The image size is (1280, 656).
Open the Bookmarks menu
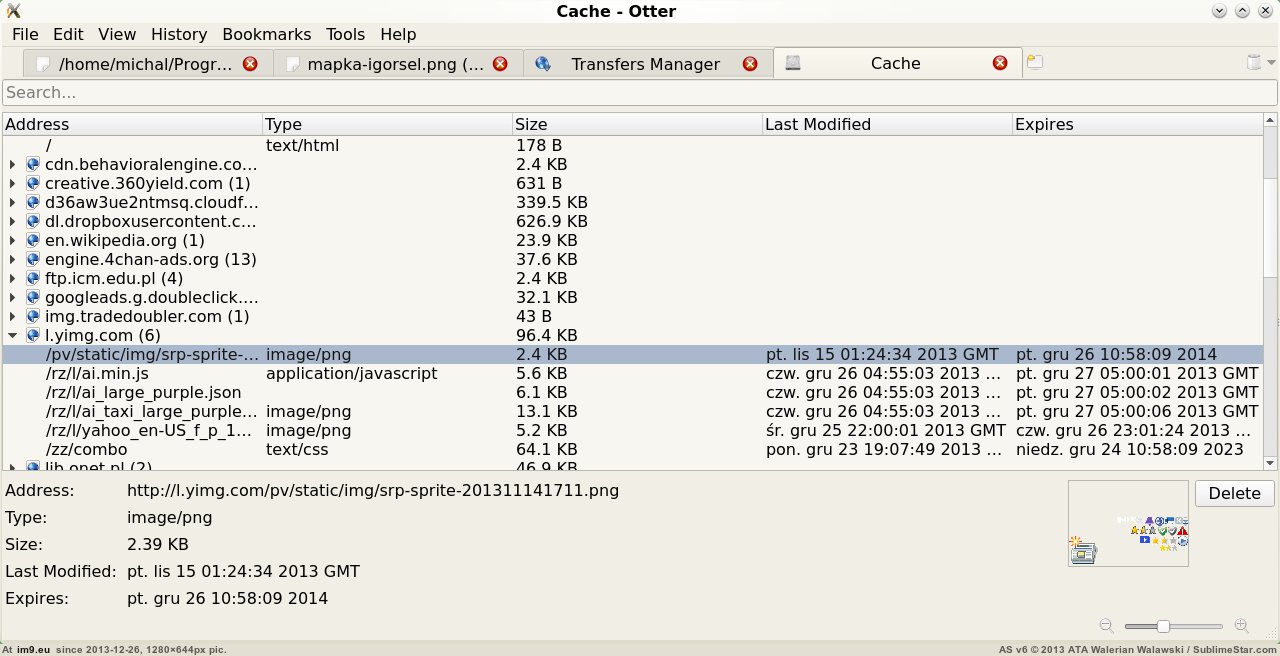click(266, 34)
